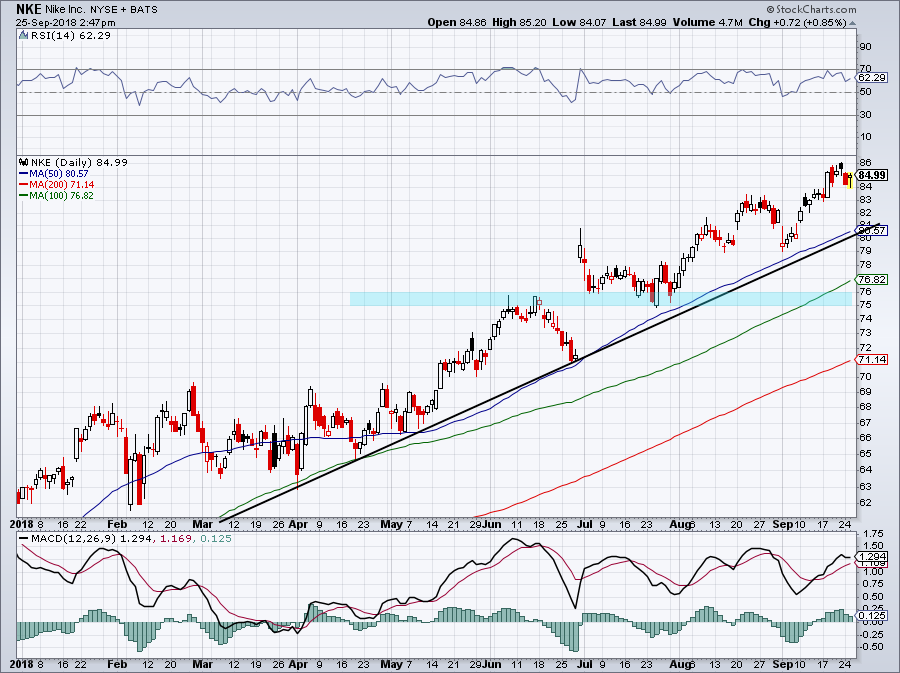900x673 pixels.
Task: Click the 30 label on the RSI axis
Action: pyautogui.click(x=866, y=115)
